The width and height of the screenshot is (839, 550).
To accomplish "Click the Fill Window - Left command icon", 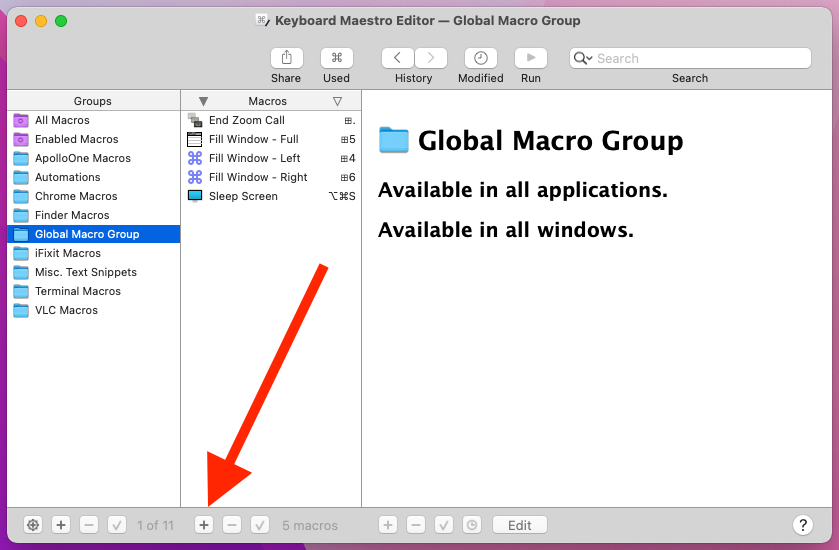I will pos(195,158).
